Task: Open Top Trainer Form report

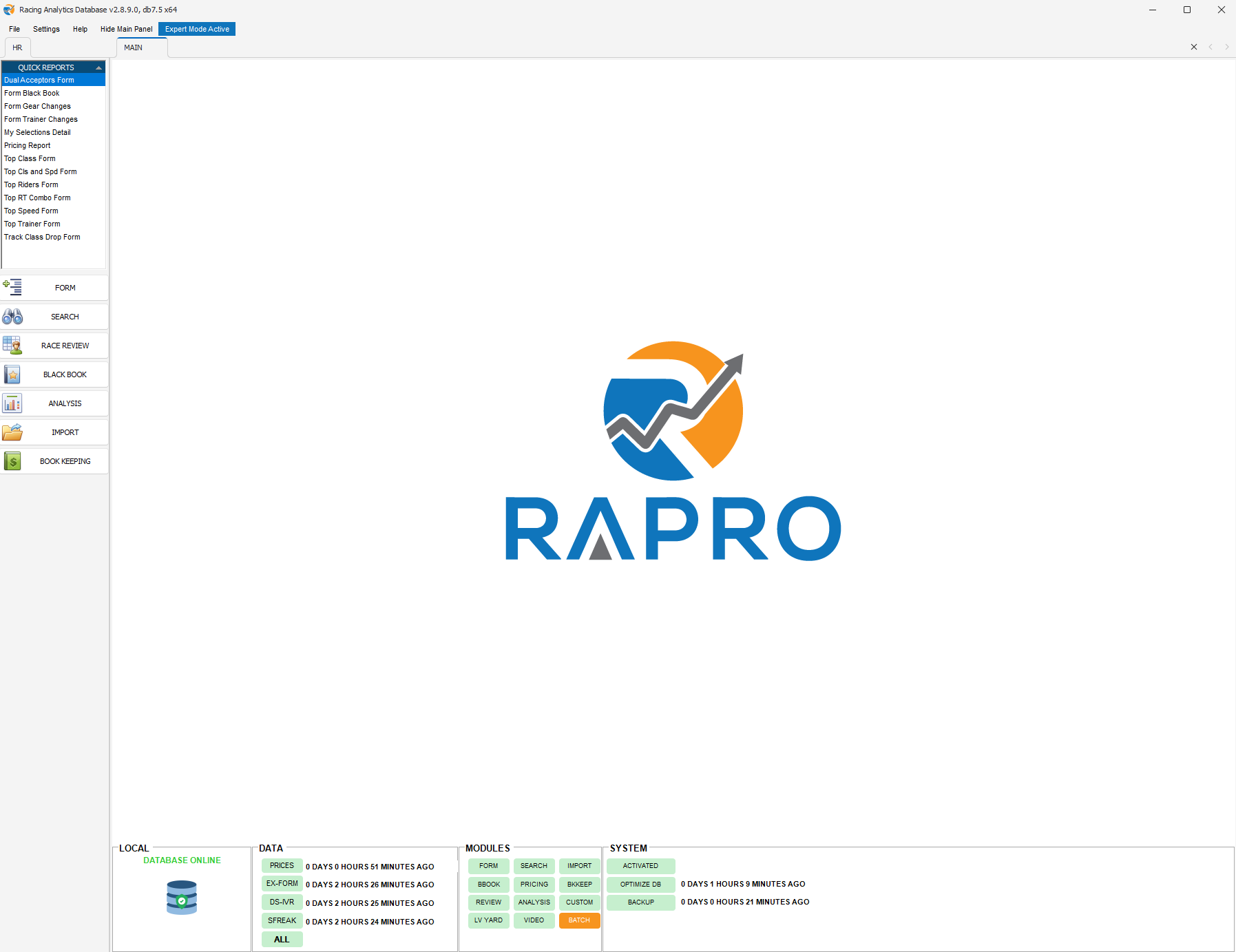Action: pyautogui.click(x=54, y=224)
